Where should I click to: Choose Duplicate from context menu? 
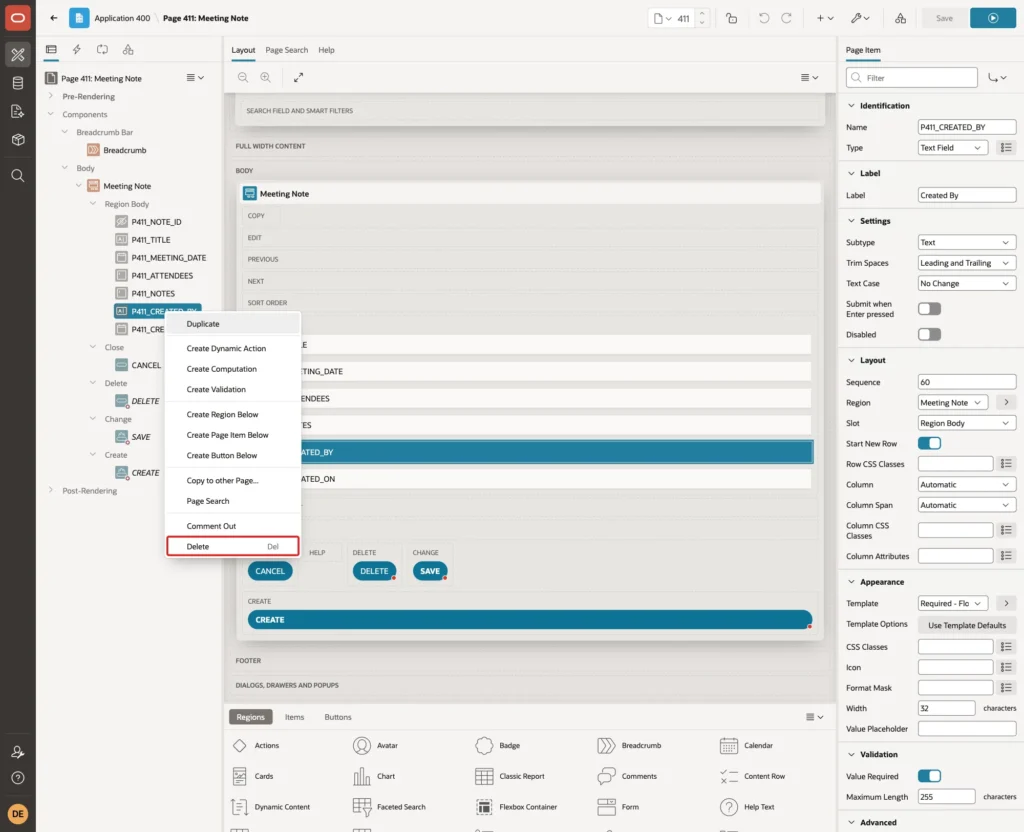pyautogui.click(x=233, y=324)
